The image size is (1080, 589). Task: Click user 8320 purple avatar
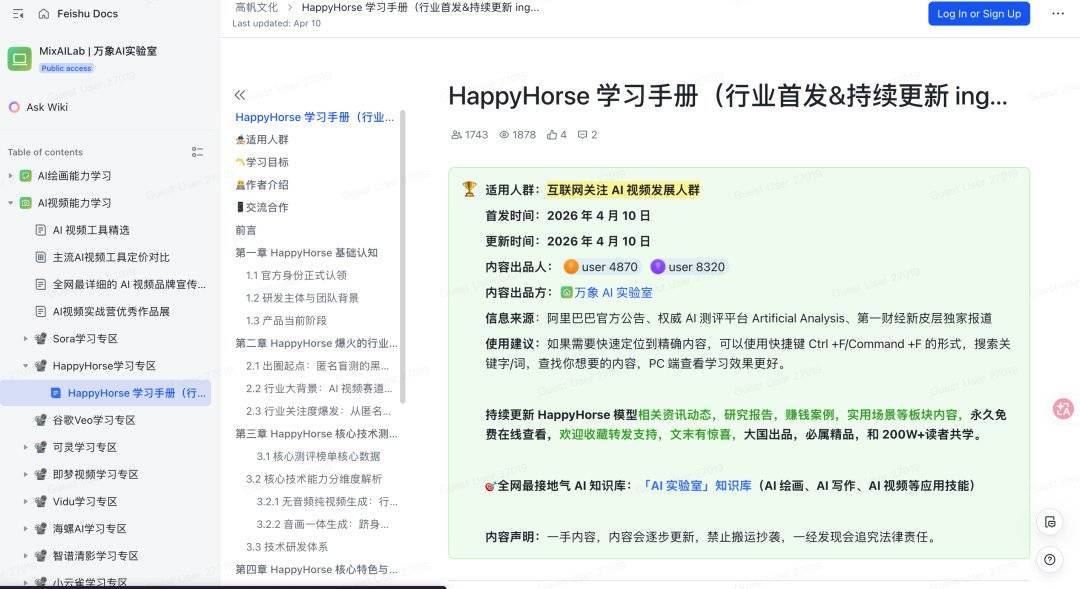pyautogui.click(x=658, y=267)
